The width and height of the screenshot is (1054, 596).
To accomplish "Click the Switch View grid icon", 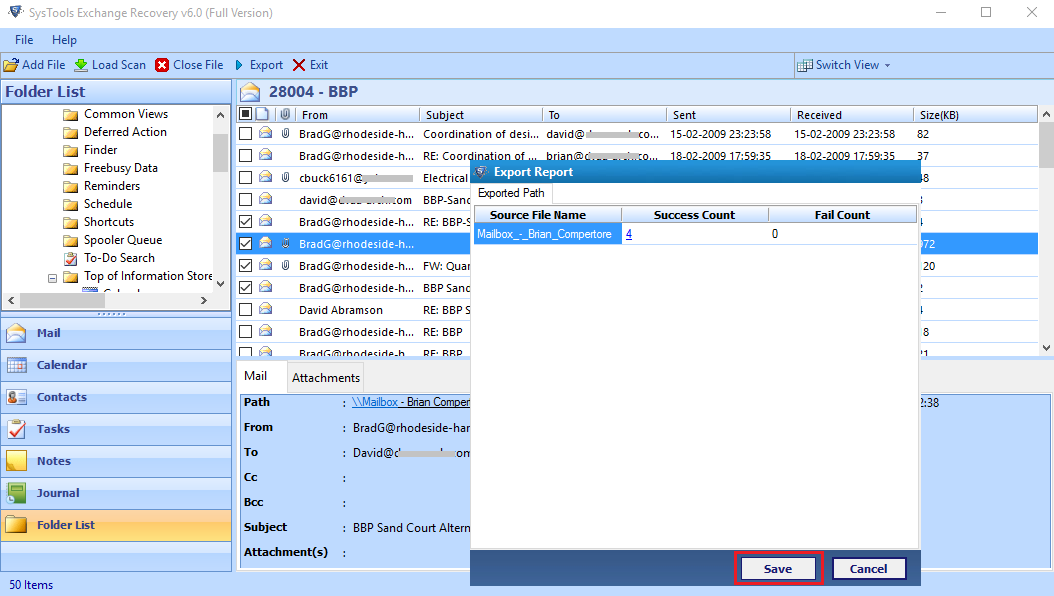I will click(x=805, y=65).
